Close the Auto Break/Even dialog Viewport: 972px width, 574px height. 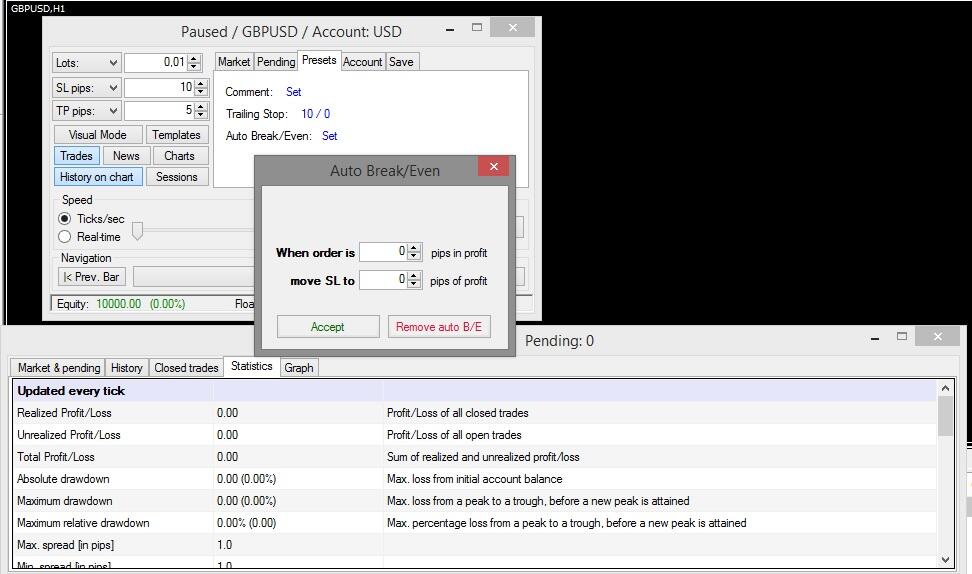click(493, 166)
